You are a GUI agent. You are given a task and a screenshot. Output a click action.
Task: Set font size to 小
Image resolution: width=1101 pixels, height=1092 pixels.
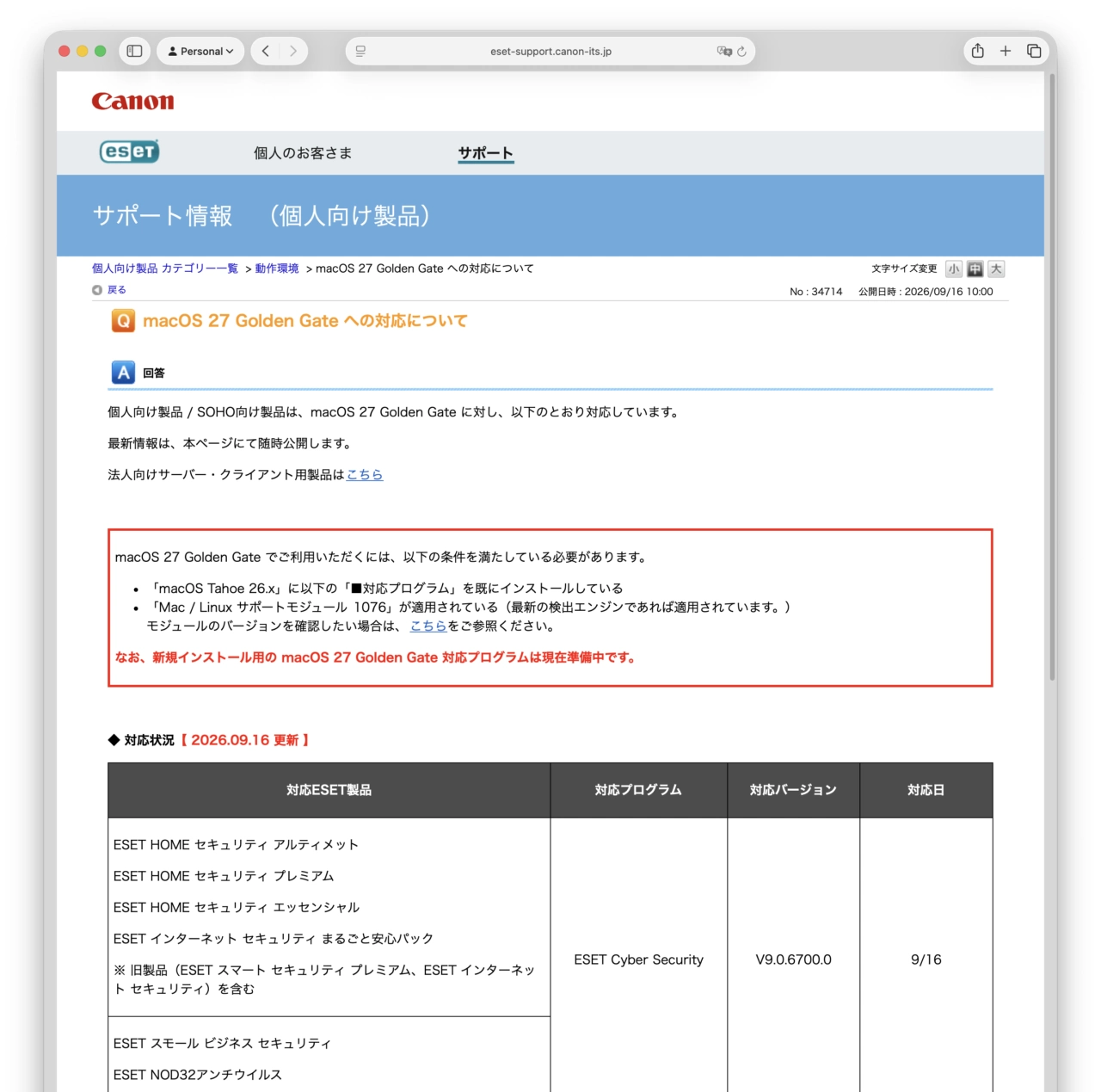(x=954, y=269)
